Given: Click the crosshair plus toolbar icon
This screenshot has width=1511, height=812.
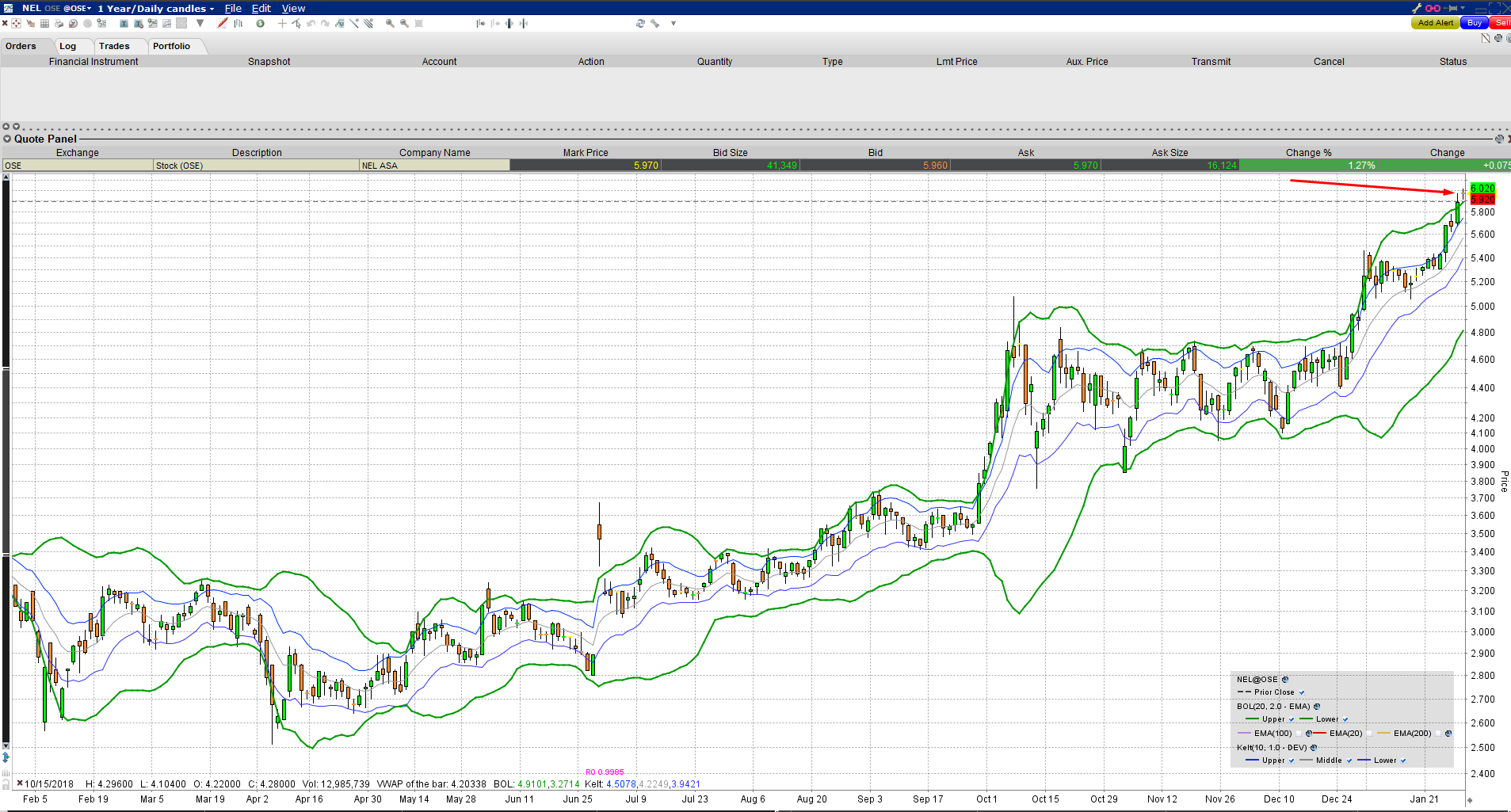Looking at the screenshot, I should tap(282, 24).
